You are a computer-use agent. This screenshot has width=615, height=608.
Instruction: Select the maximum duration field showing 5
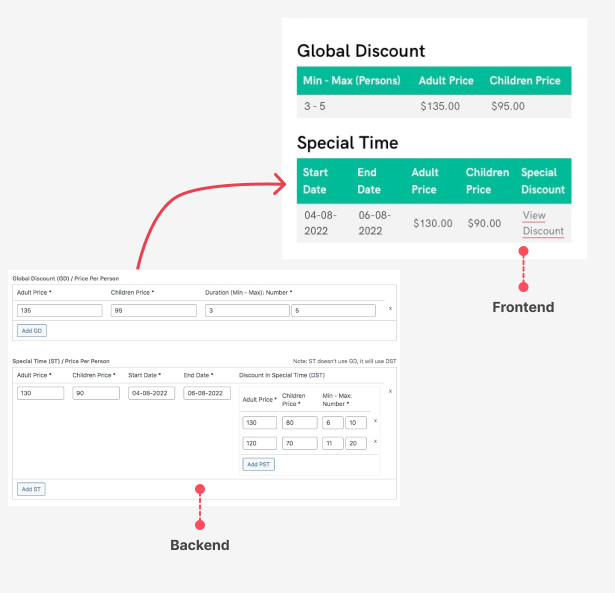pos(333,311)
